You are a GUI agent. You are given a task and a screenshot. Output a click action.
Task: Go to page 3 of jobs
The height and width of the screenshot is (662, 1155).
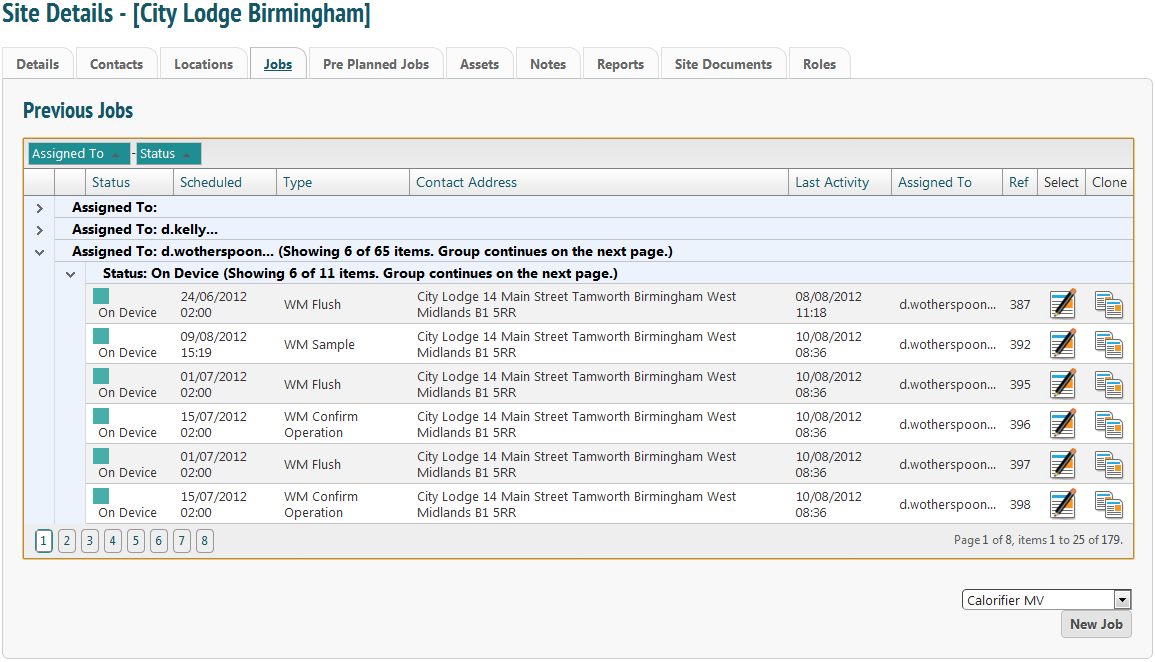(90, 540)
